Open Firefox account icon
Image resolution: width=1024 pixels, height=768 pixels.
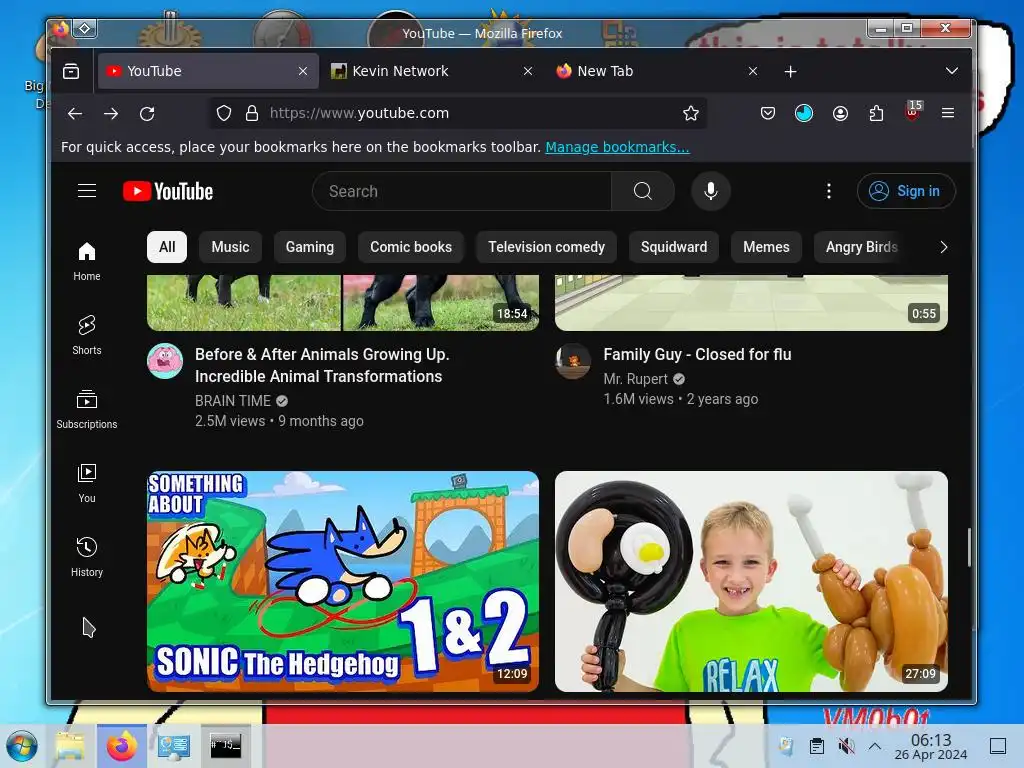point(840,114)
